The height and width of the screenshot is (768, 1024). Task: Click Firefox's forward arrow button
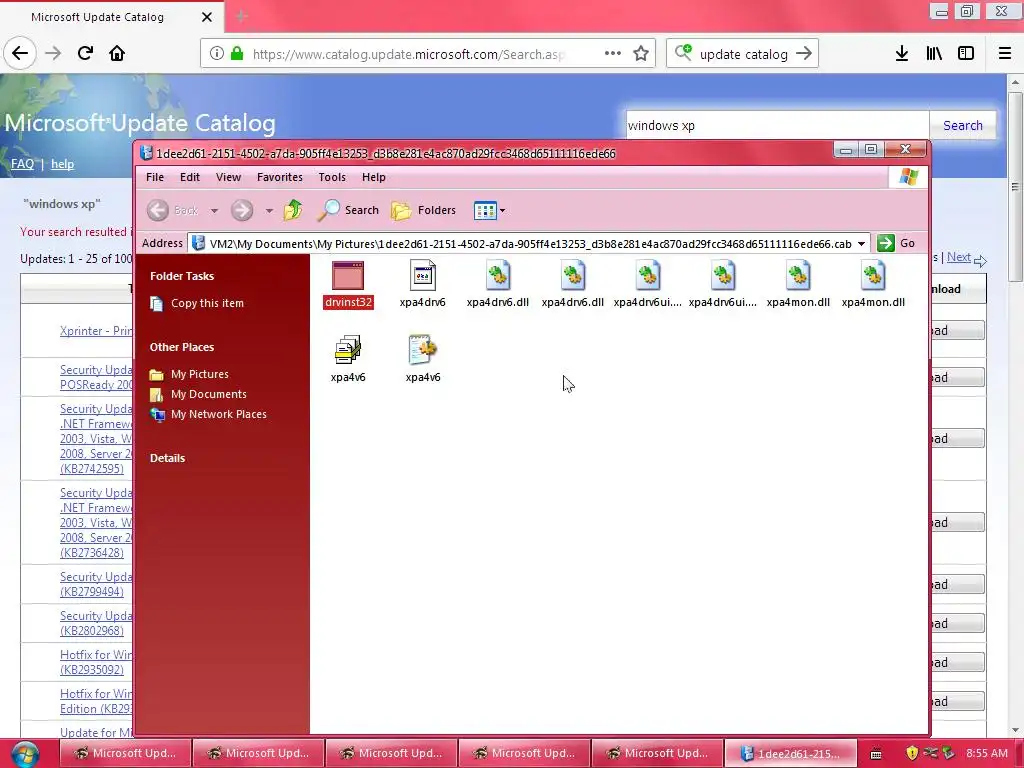tap(53, 54)
